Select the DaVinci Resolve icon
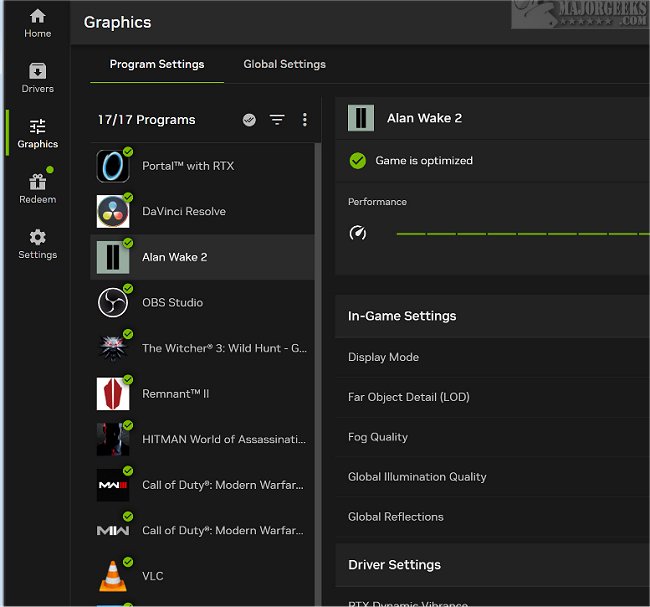The width and height of the screenshot is (650, 607). coord(113,211)
